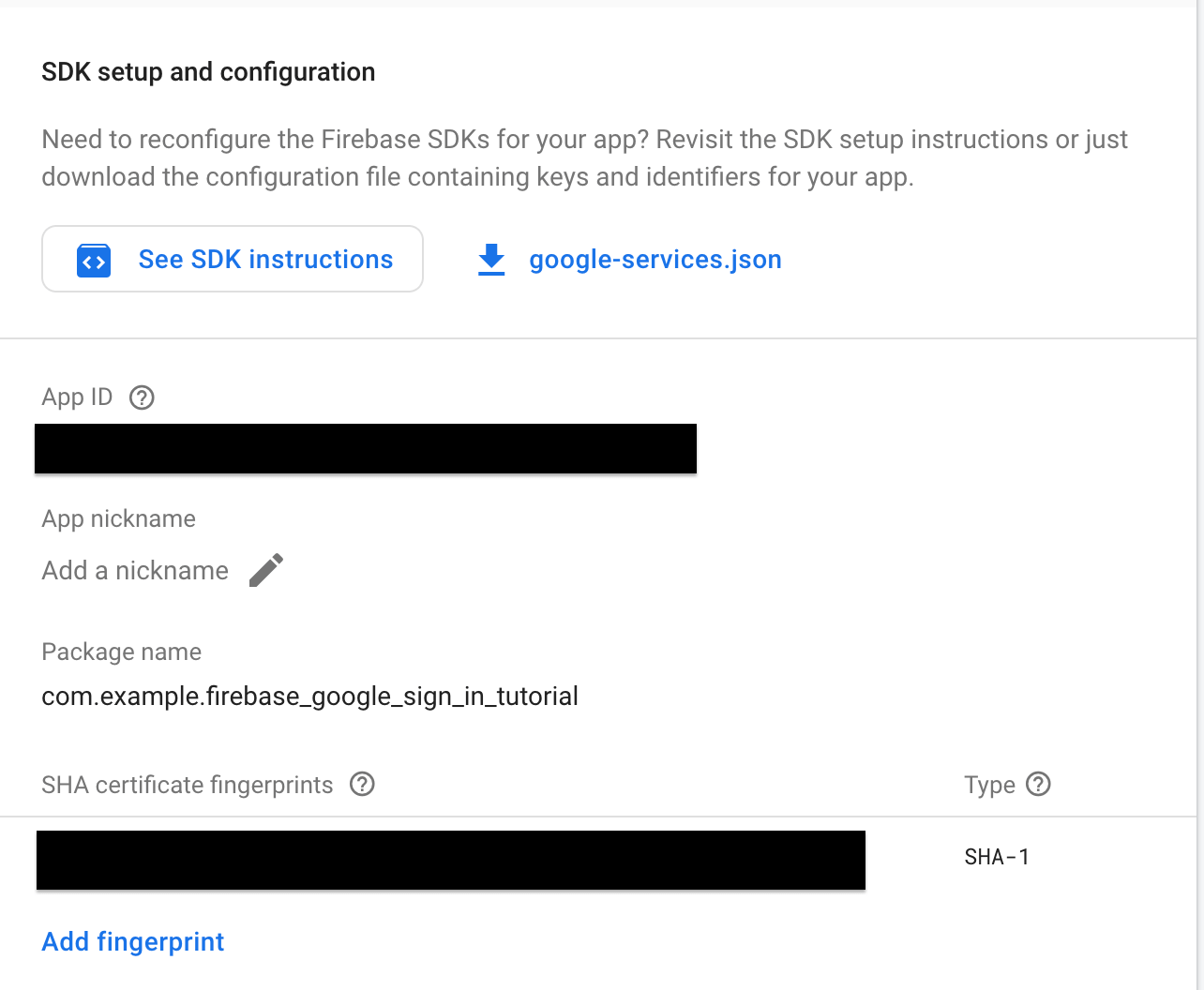This screenshot has height=990, width=1204.
Task: Click the Package name label
Action: pyautogui.click(x=122, y=652)
